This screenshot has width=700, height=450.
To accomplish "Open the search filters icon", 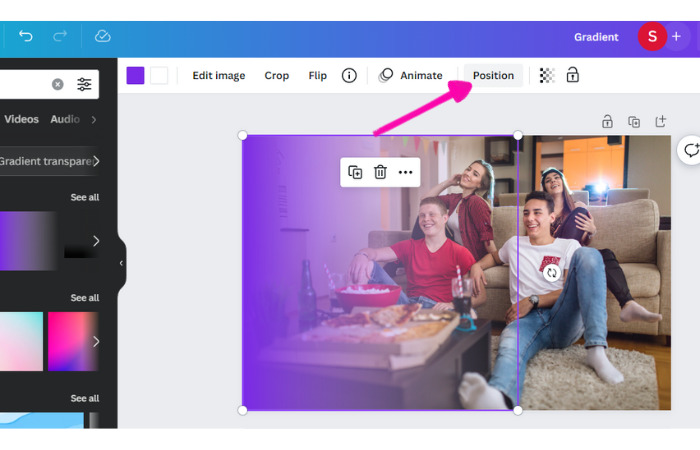I will (x=84, y=84).
